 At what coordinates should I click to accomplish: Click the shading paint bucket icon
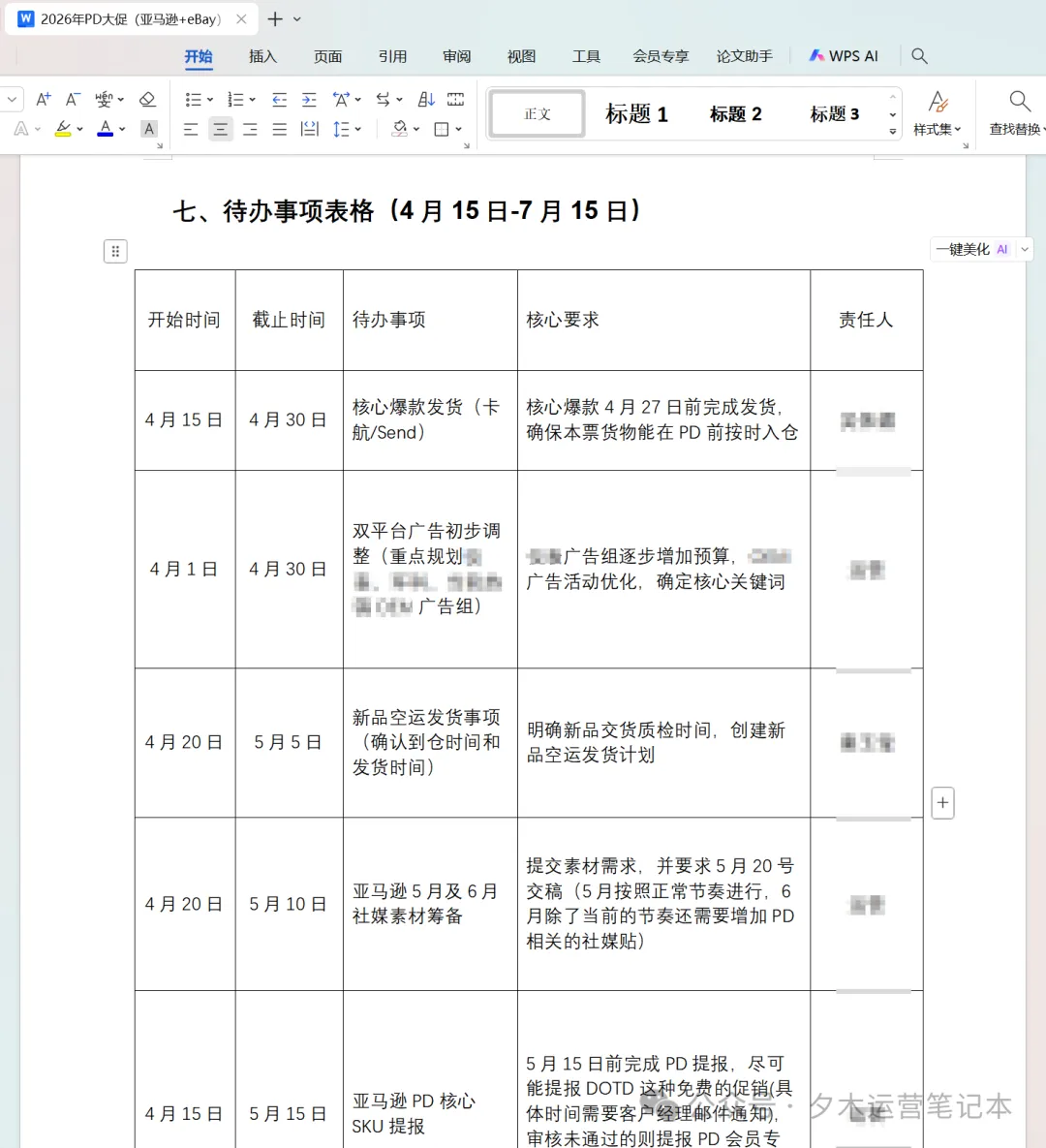pos(400,130)
